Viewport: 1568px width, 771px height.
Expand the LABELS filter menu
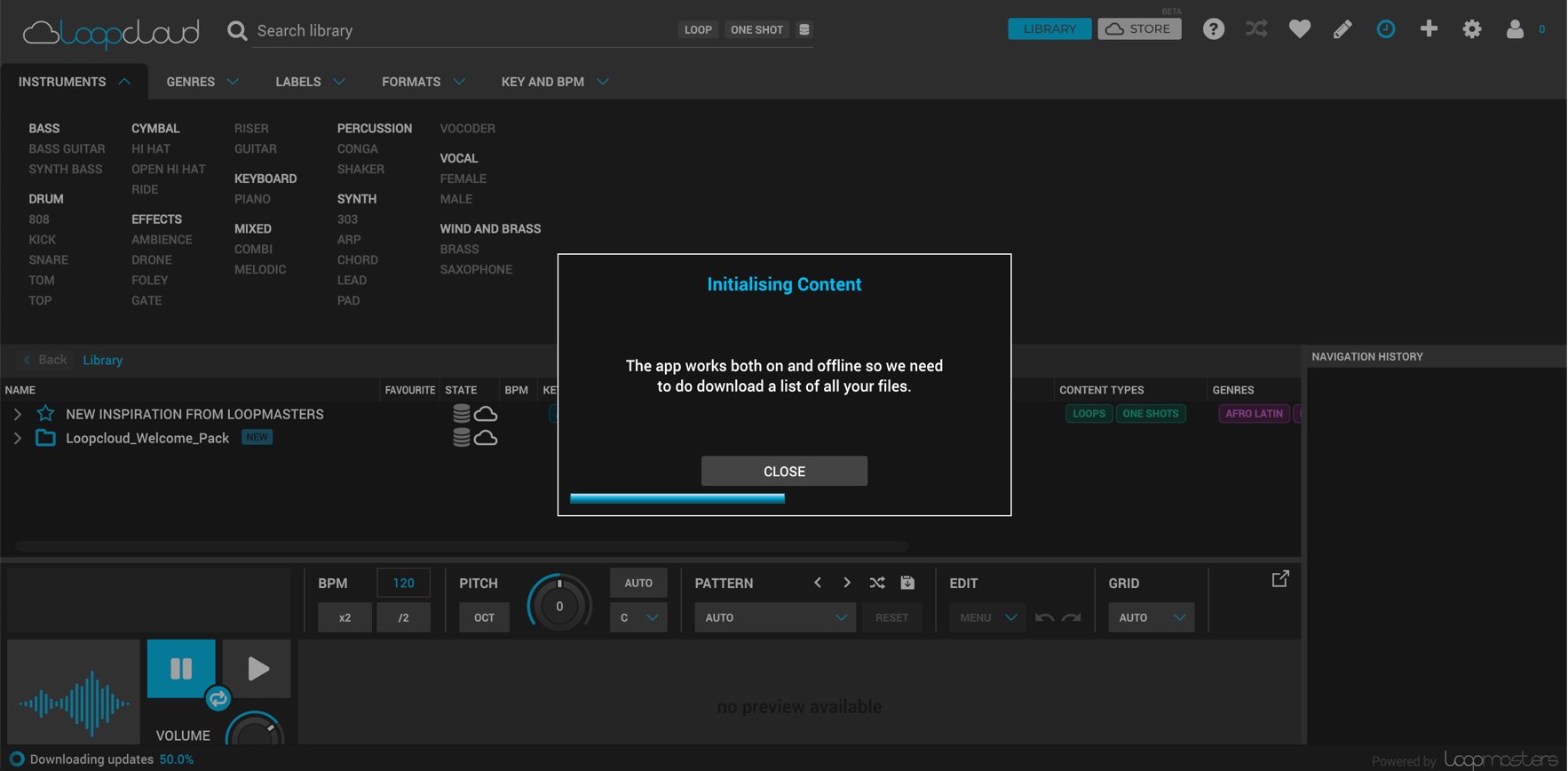tap(310, 82)
